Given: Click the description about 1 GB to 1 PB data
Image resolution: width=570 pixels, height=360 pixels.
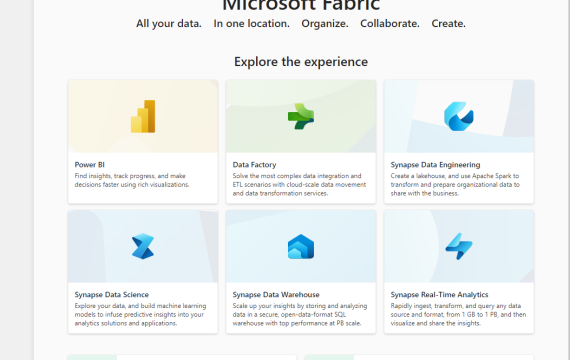Looking at the screenshot, I should tap(458, 315).
